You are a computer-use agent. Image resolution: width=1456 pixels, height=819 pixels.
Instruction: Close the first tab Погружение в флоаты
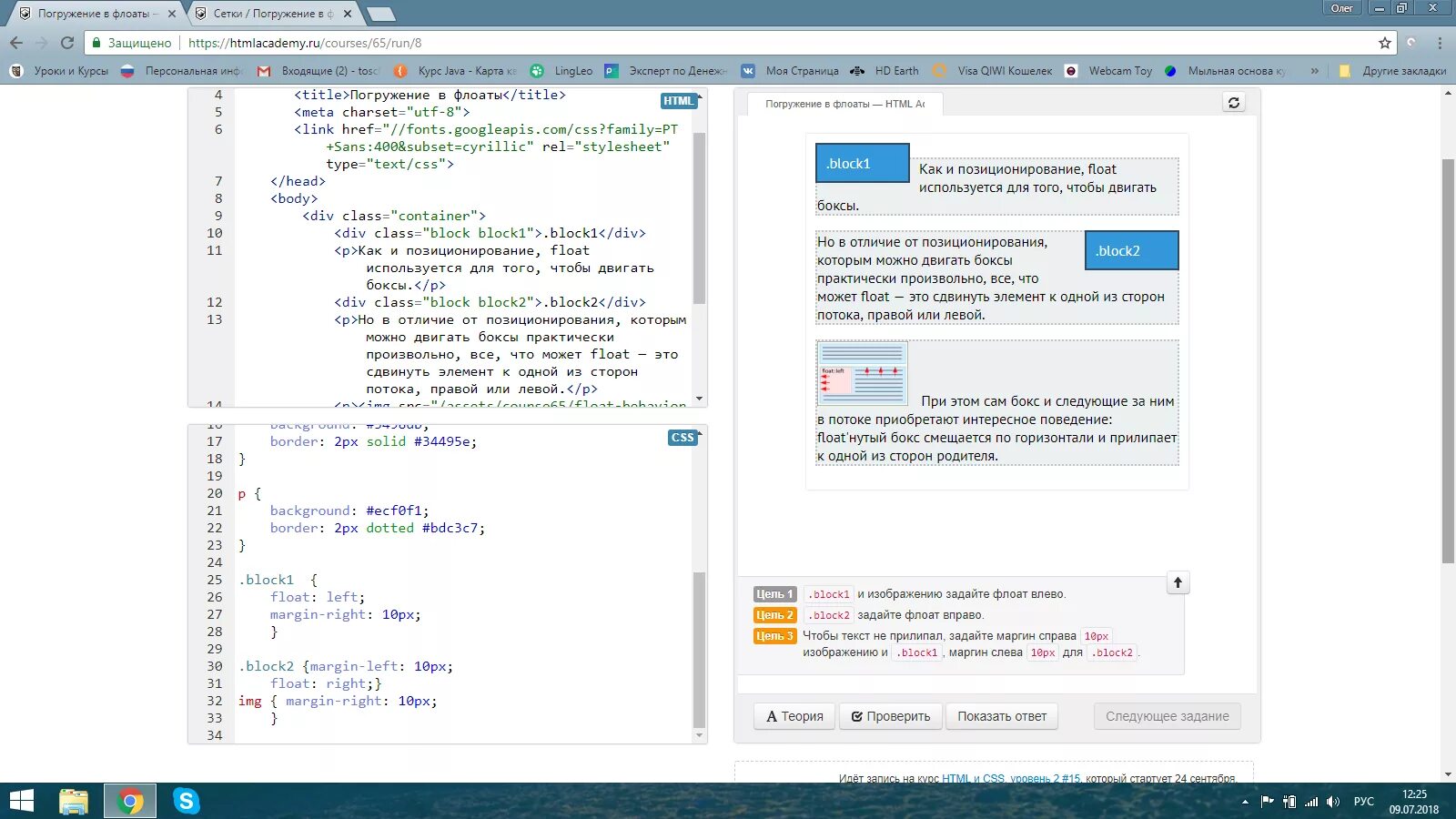172,14
